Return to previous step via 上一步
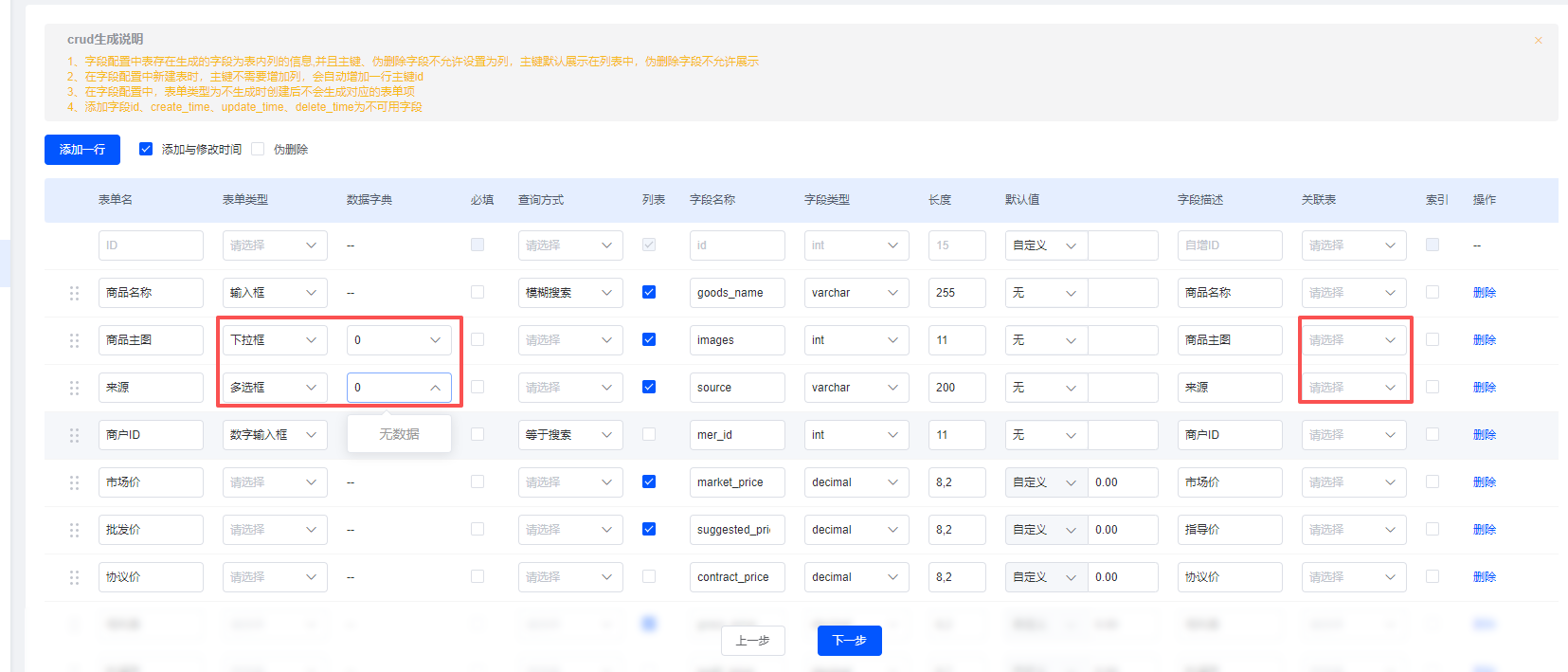The image size is (1568, 672). pos(753,641)
